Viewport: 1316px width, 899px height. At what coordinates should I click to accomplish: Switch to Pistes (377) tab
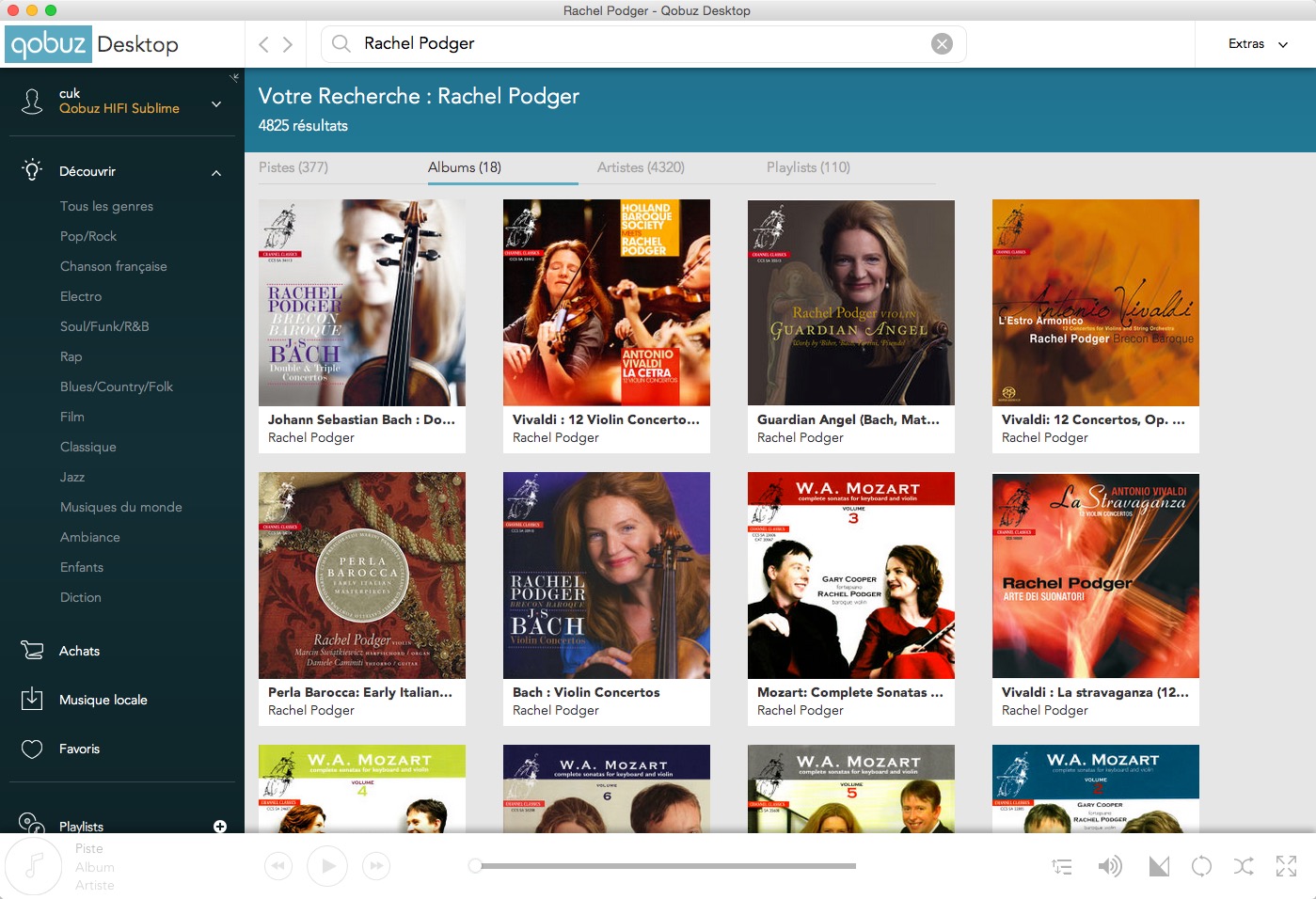tap(293, 167)
